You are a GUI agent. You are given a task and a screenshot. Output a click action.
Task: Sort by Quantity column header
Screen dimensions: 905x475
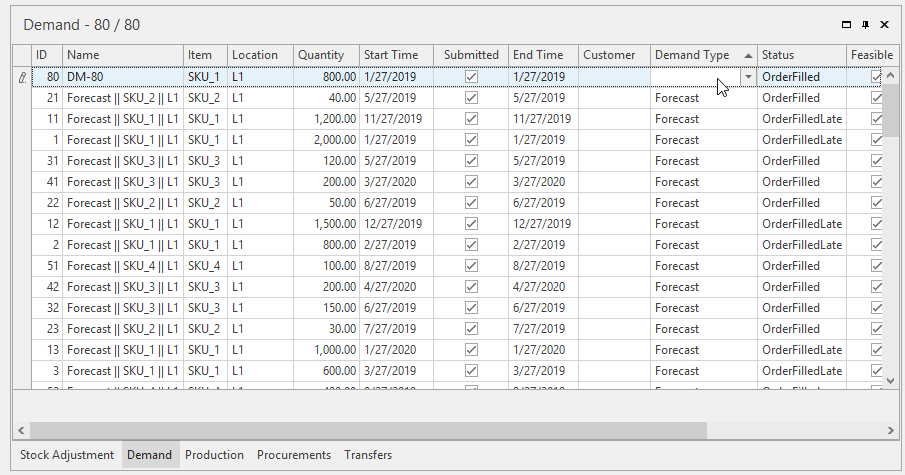coord(326,55)
